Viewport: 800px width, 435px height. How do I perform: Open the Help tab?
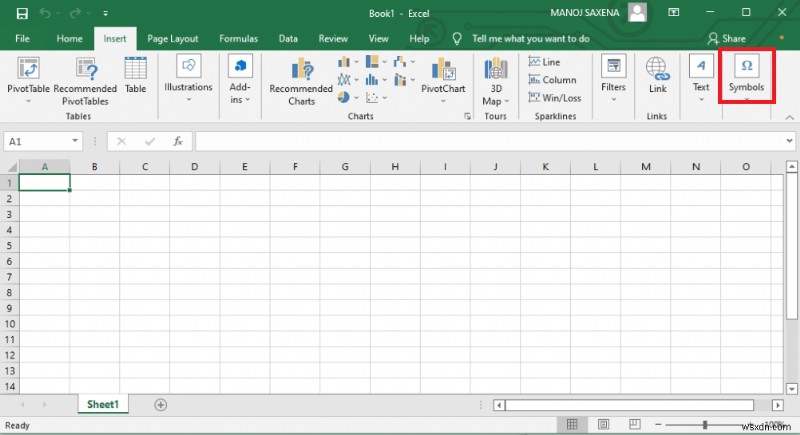[x=419, y=38]
